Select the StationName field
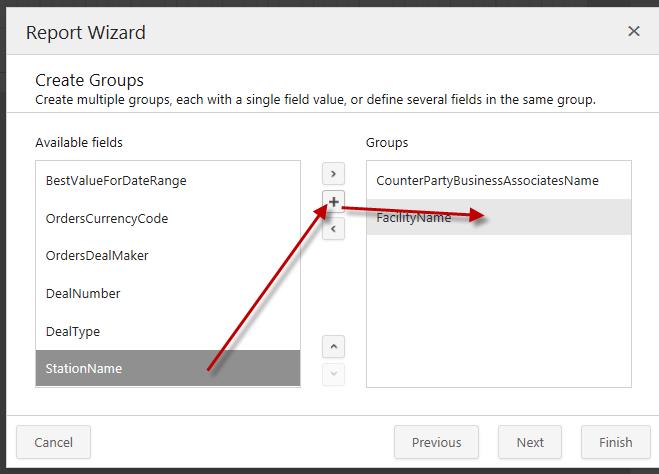Image resolution: width=659 pixels, height=474 pixels. point(84,368)
